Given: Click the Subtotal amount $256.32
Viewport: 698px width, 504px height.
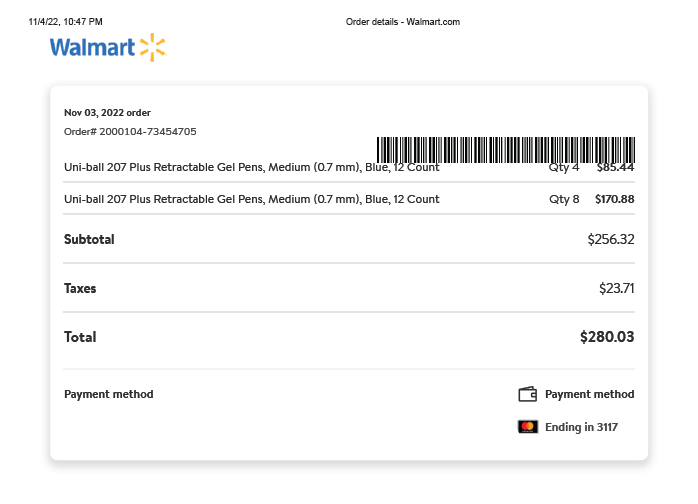Looking at the screenshot, I should tap(611, 239).
